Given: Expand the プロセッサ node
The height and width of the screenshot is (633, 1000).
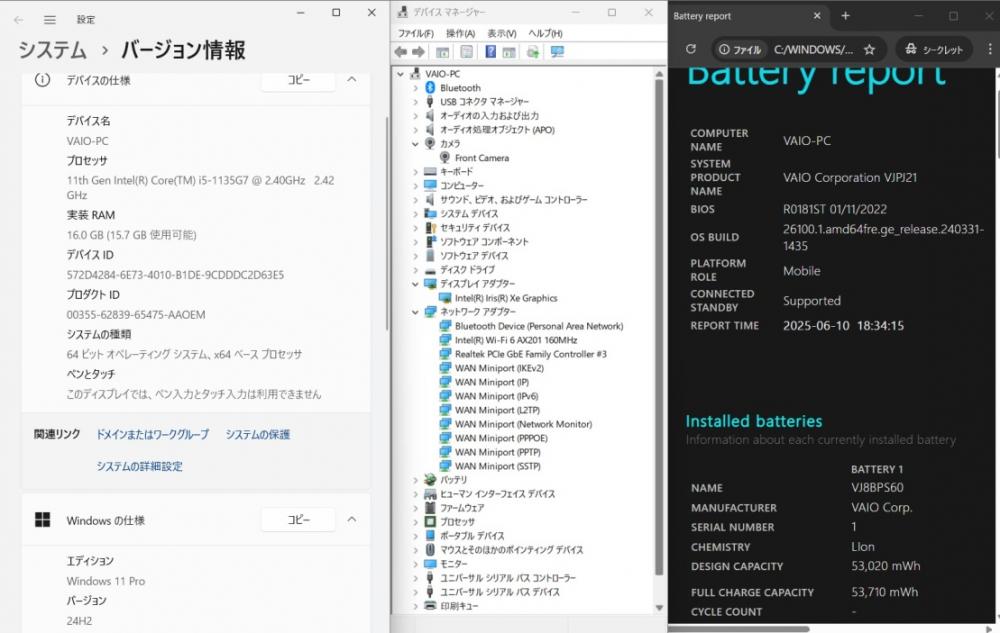Looking at the screenshot, I should click(415, 521).
